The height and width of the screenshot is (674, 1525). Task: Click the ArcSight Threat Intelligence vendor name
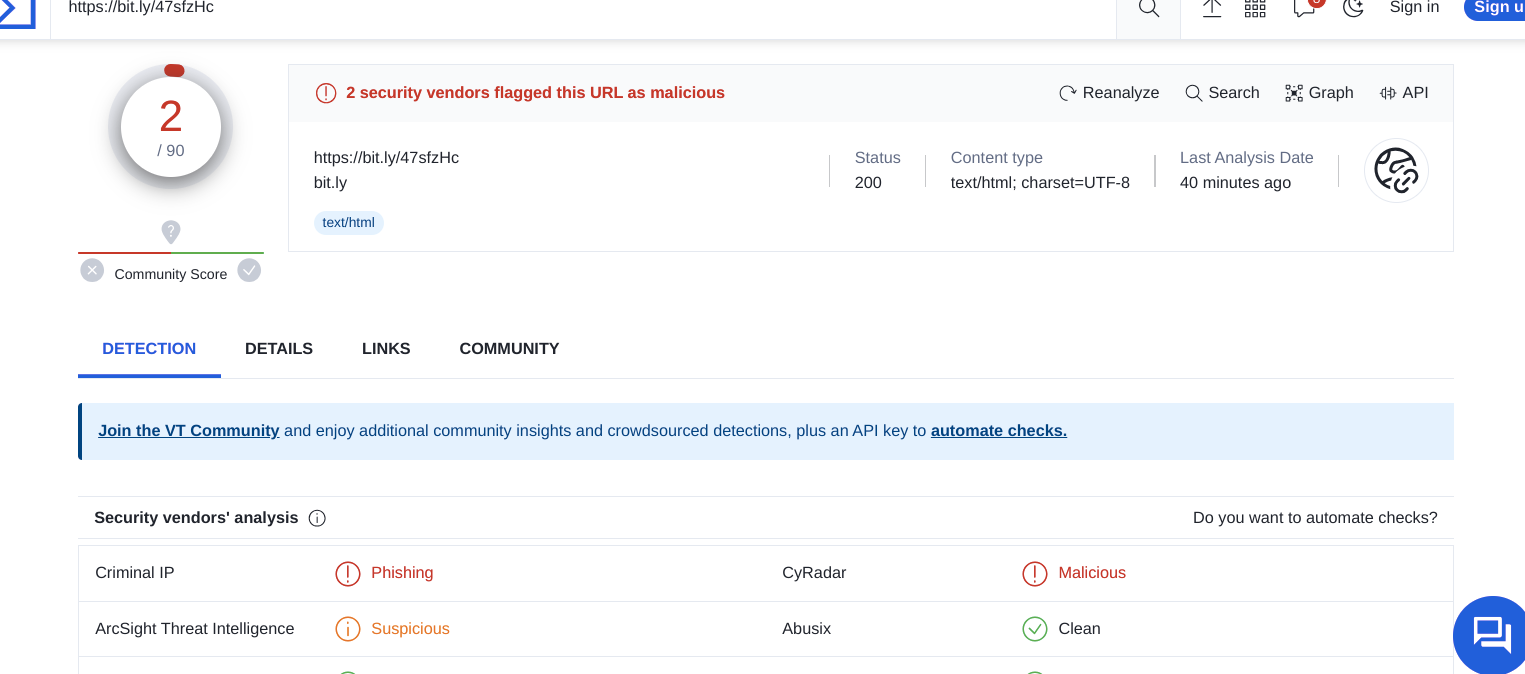click(x=195, y=629)
